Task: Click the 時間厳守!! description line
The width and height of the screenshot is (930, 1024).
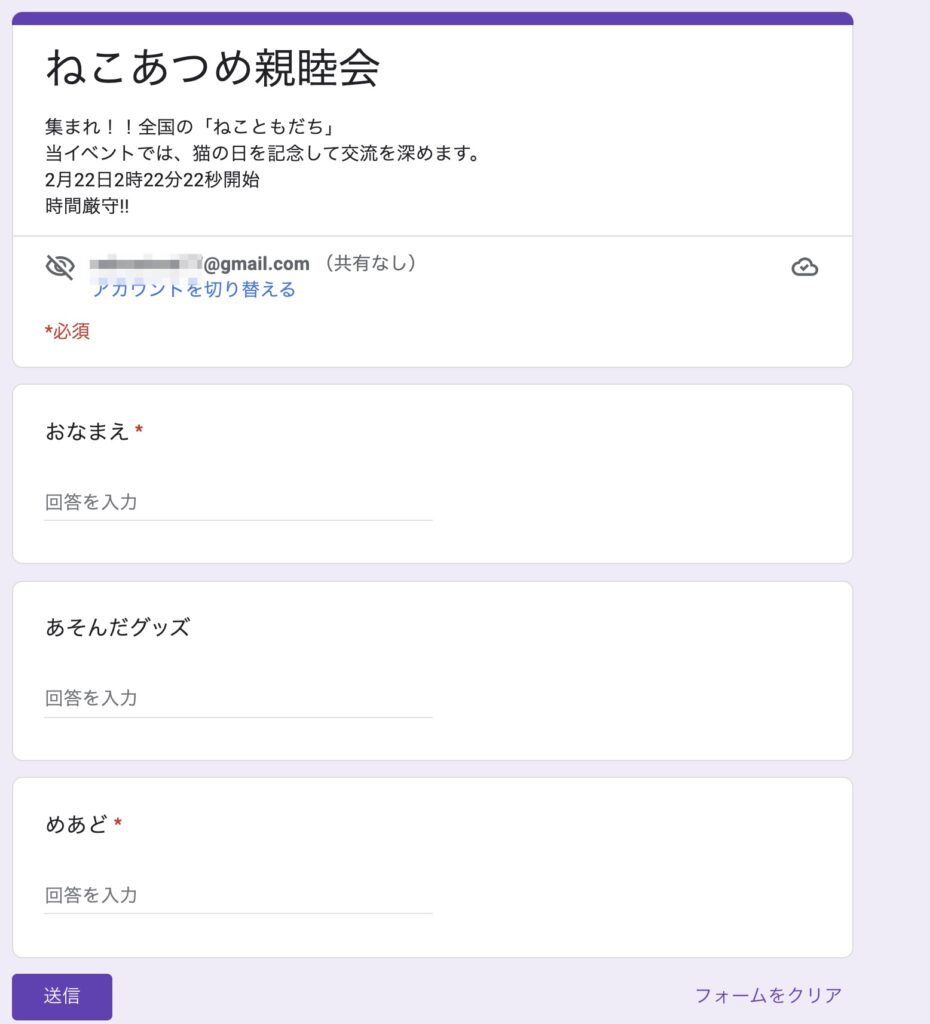Action: (x=87, y=206)
